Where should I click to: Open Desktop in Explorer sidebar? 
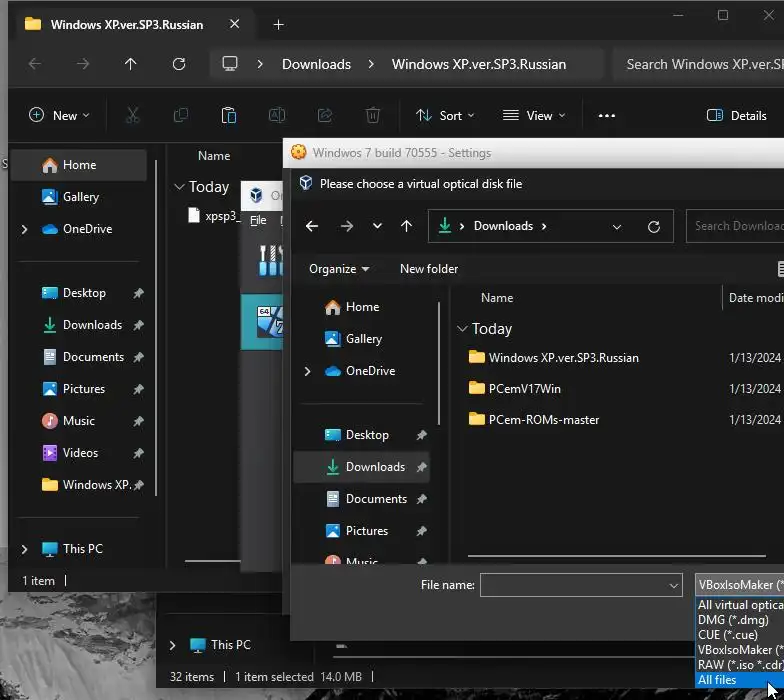(x=78, y=293)
